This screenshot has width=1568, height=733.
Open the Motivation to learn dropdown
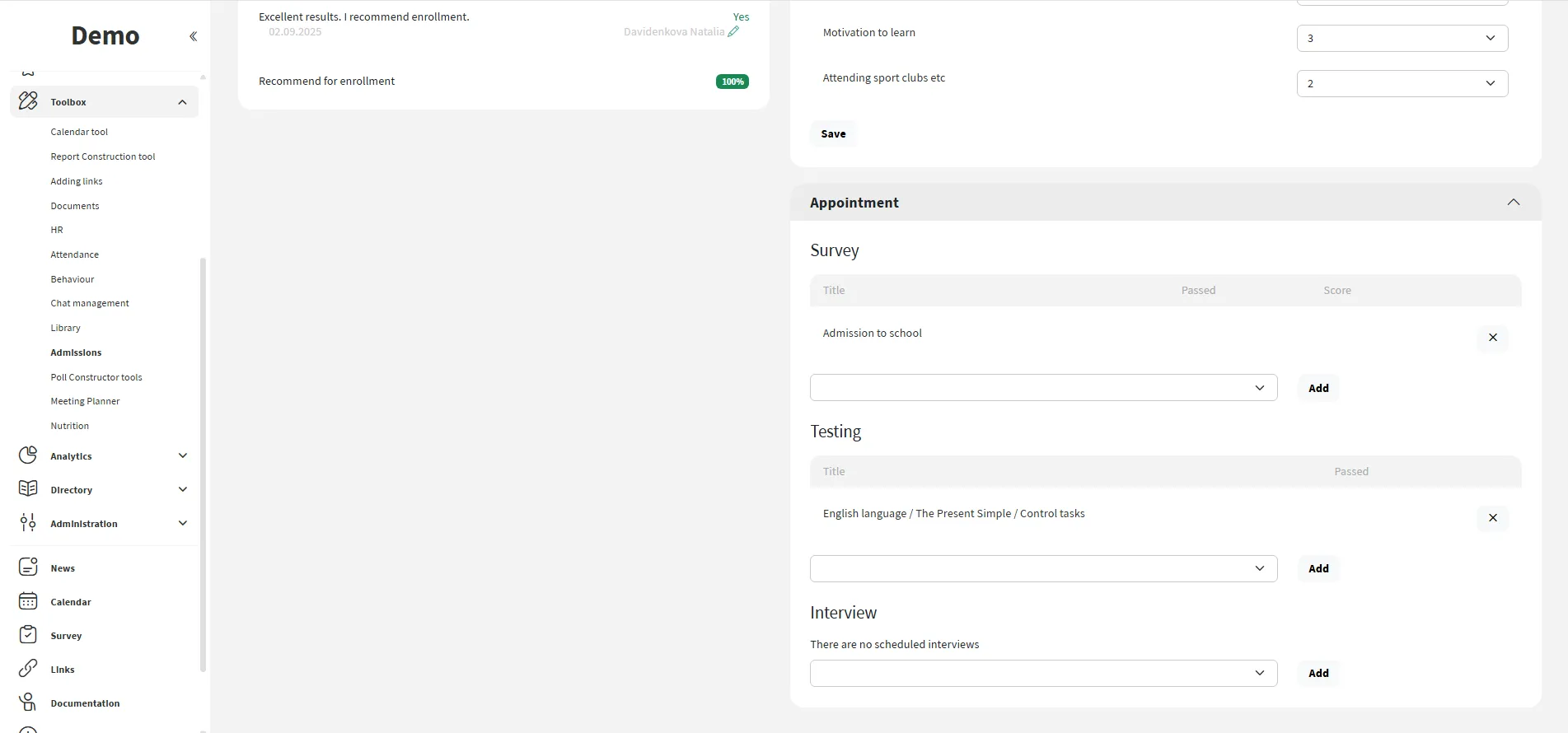1402,39
